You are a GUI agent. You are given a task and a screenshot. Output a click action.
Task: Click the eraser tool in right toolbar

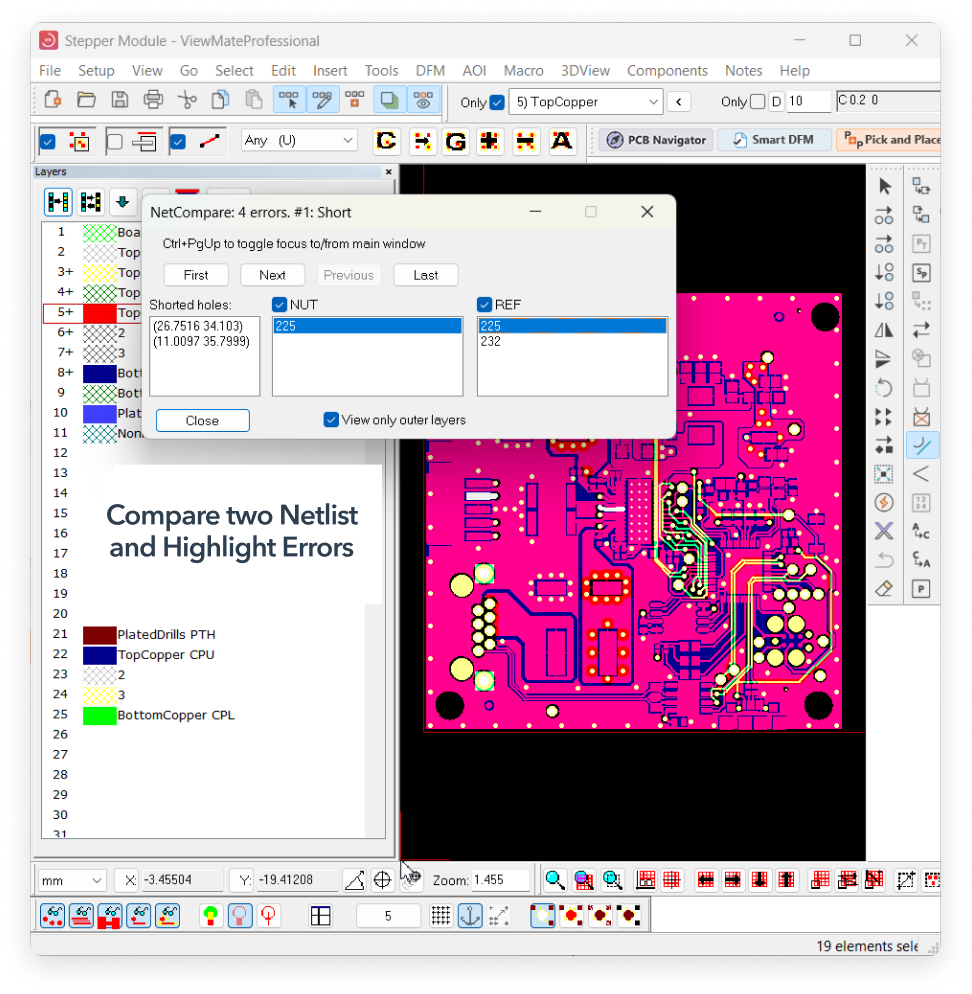(884, 590)
